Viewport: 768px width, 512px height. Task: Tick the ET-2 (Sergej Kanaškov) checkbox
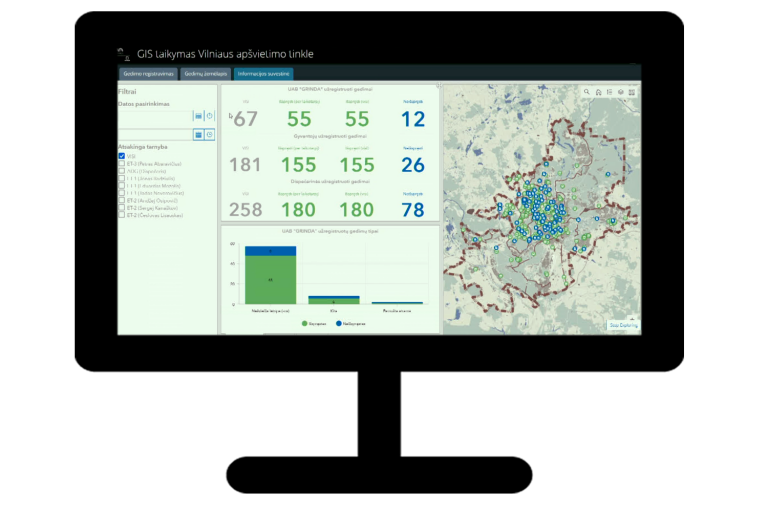(x=122, y=207)
